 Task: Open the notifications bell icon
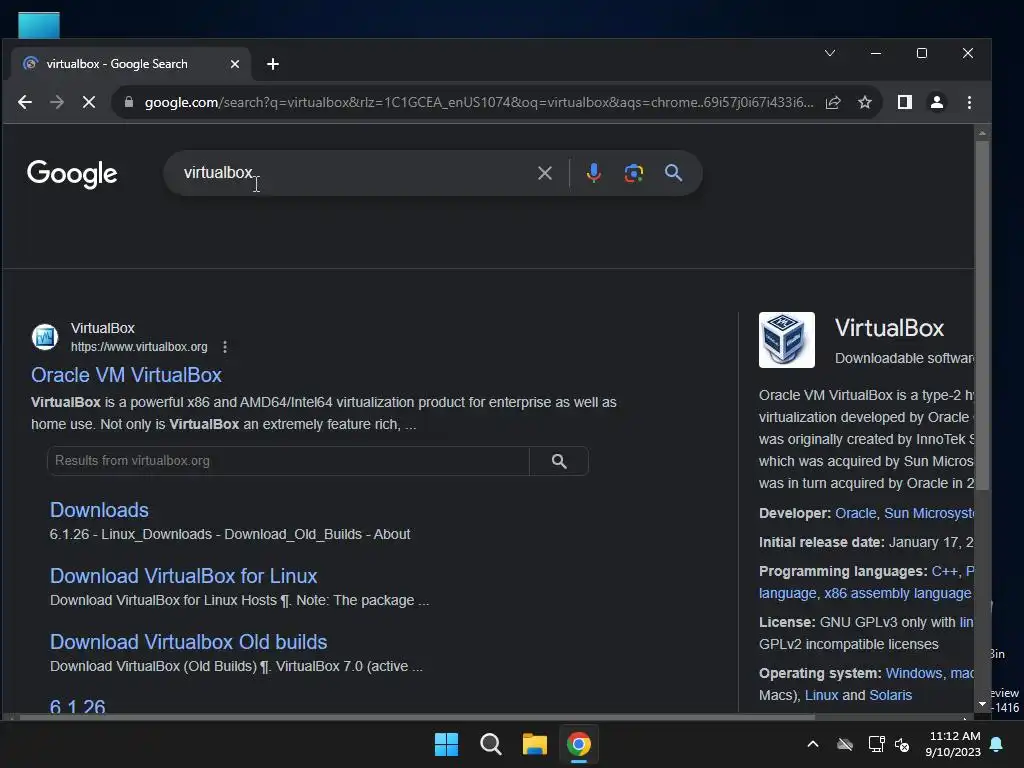click(997, 744)
